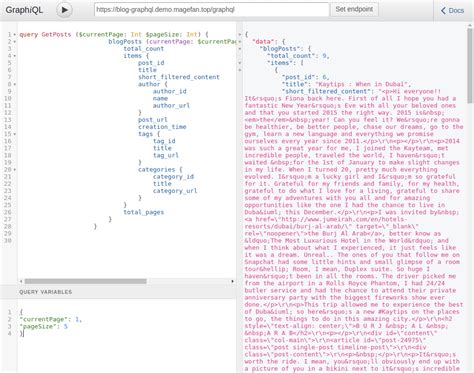Click the "post_id" key in results
The image size is (474, 373).
coord(298,77)
